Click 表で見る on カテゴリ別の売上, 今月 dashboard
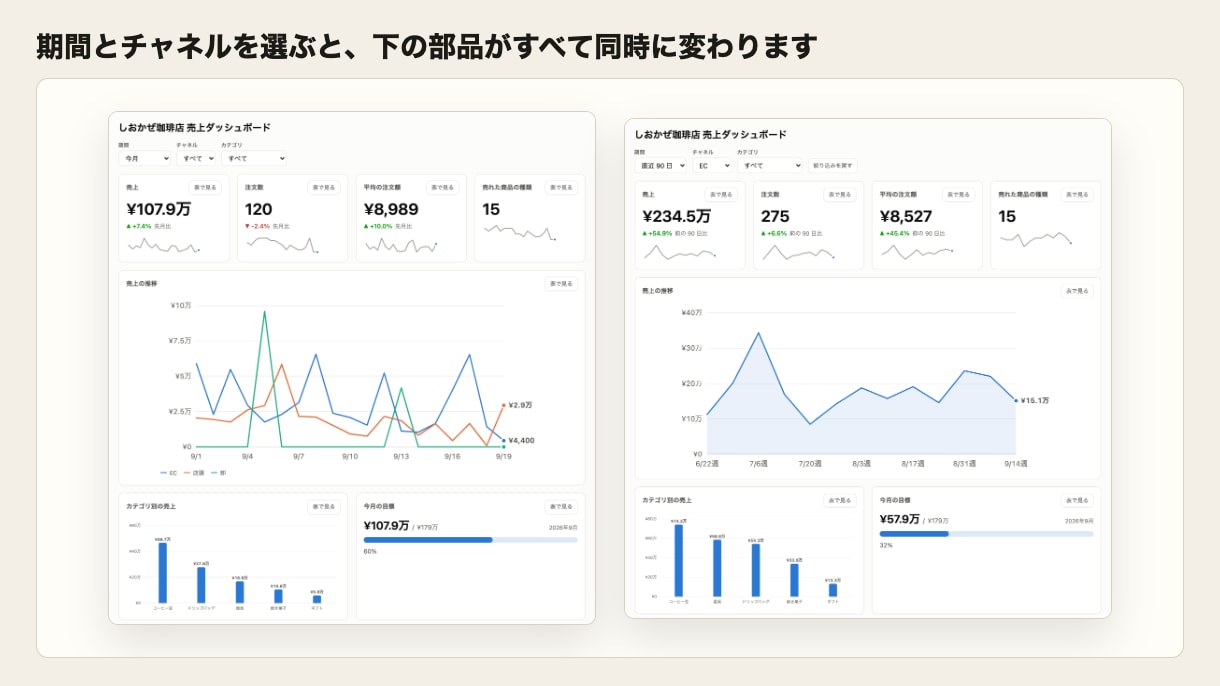The height and width of the screenshot is (686, 1220). coord(324,507)
